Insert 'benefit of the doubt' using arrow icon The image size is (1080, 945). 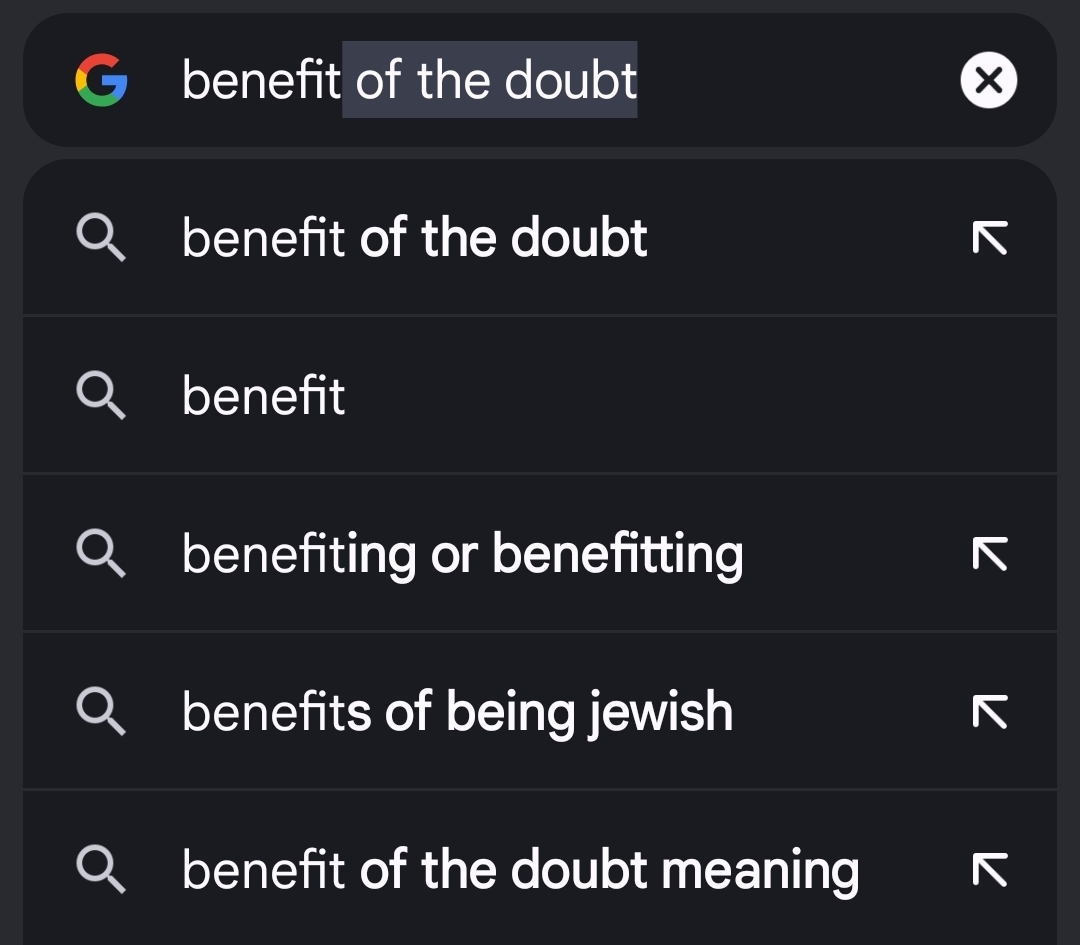pos(990,238)
